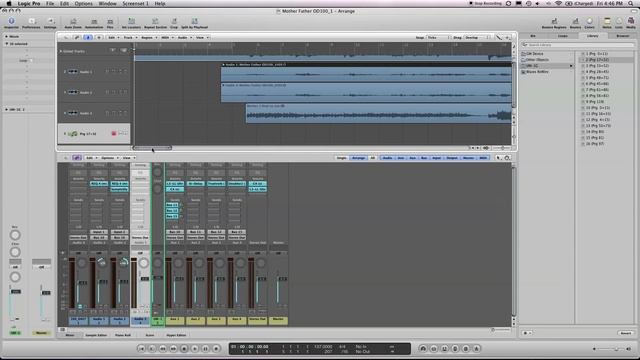The height and width of the screenshot is (360, 640).
Task: Toggle the Audio filter button in Mixer
Action: coord(387,158)
